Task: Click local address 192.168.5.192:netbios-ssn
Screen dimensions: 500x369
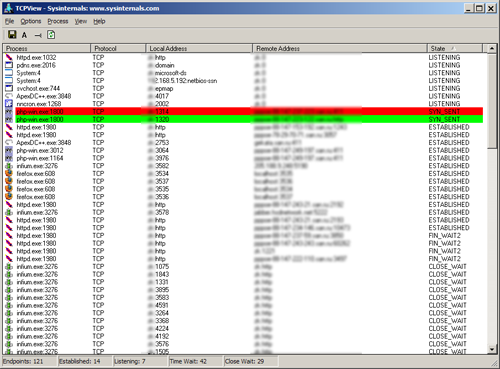Action: [183, 81]
